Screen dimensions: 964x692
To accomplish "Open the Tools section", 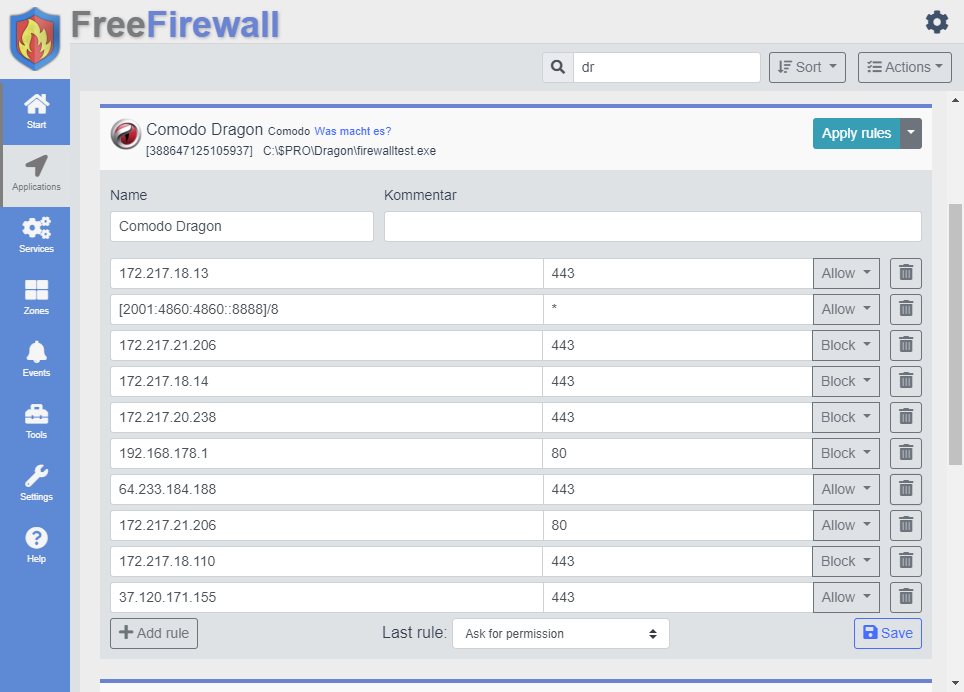I will tap(36, 421).
